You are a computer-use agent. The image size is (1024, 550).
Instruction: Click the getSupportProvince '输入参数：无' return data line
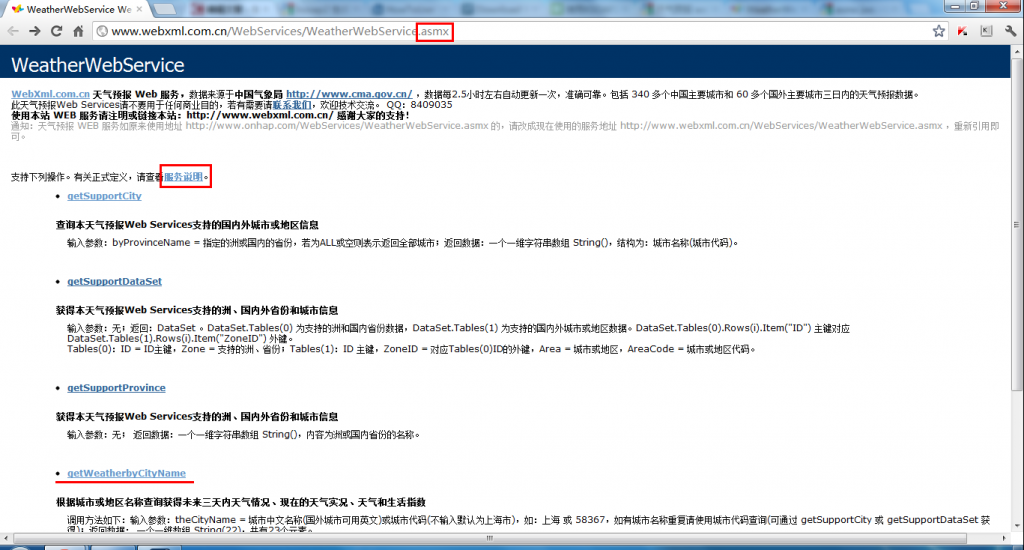pyautogui.click(x=244, y=434)
